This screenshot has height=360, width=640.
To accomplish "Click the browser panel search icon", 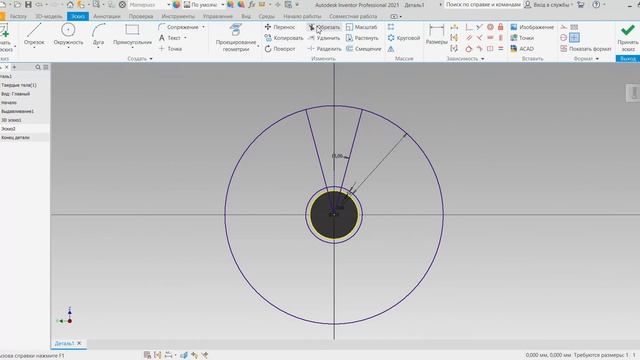I will click(38, 67).
